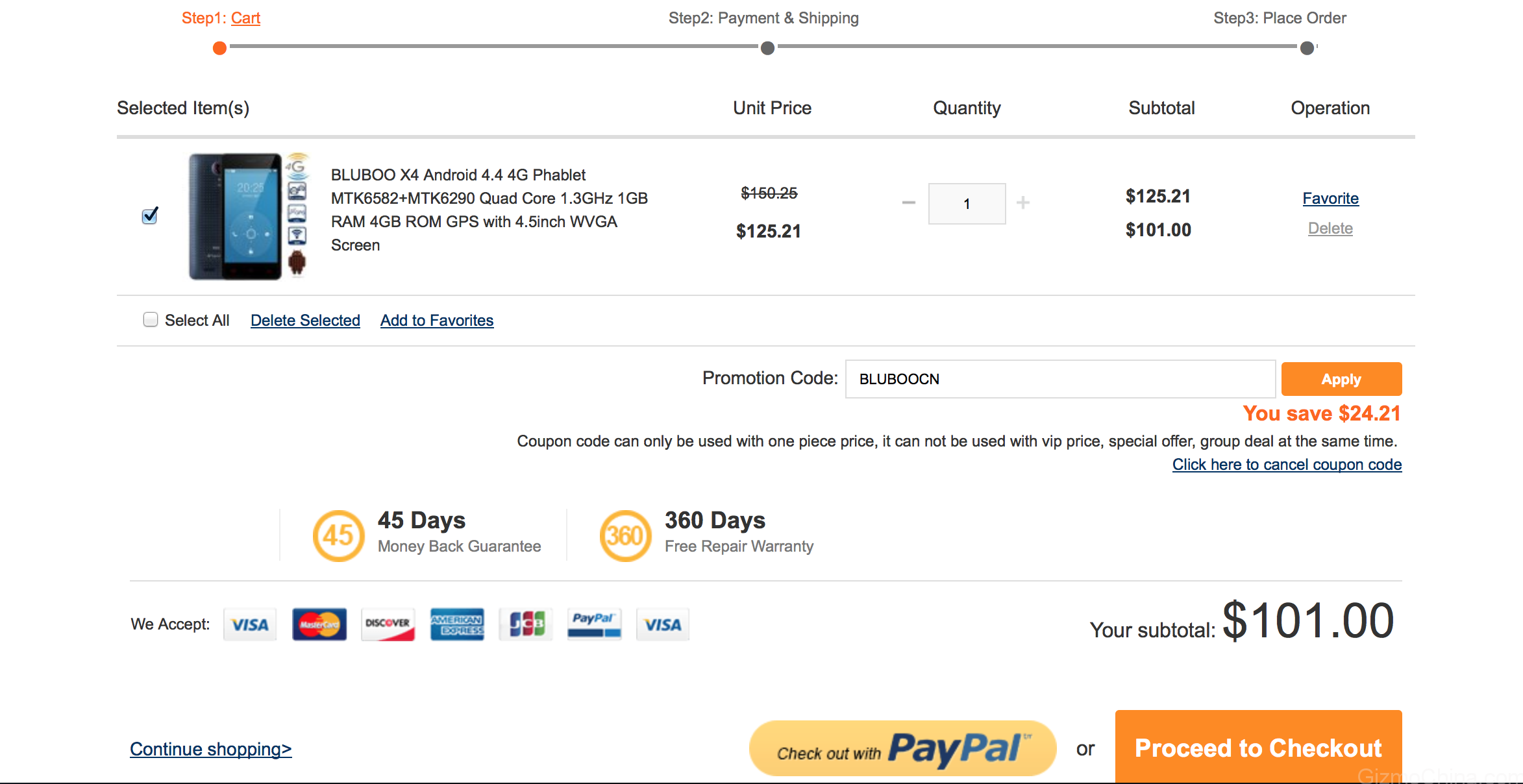Apply the promotion code
Screen dimensions: 1523x784
(x=1341, y=379)
